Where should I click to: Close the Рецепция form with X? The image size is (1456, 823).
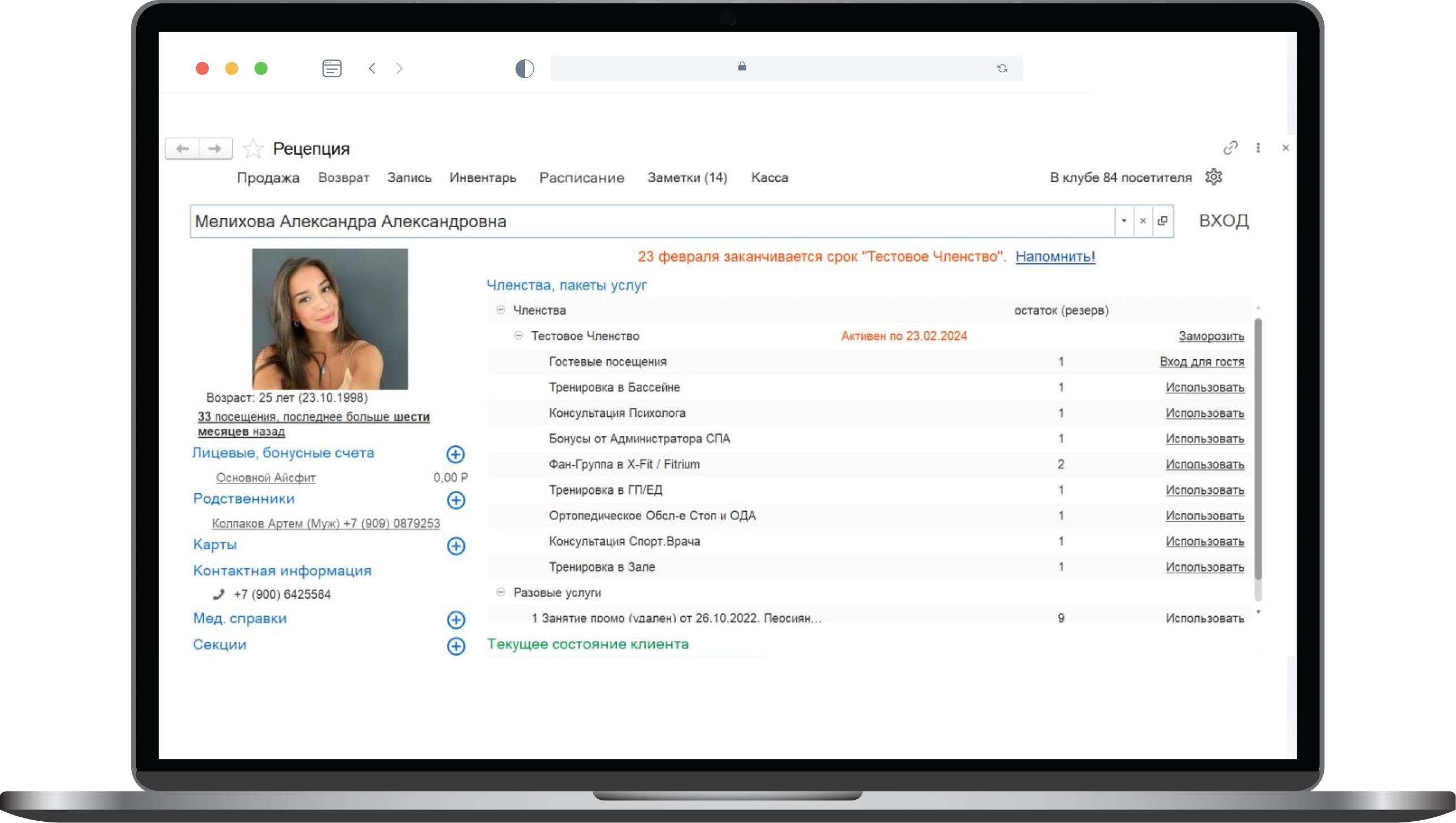coord(1285,148)
